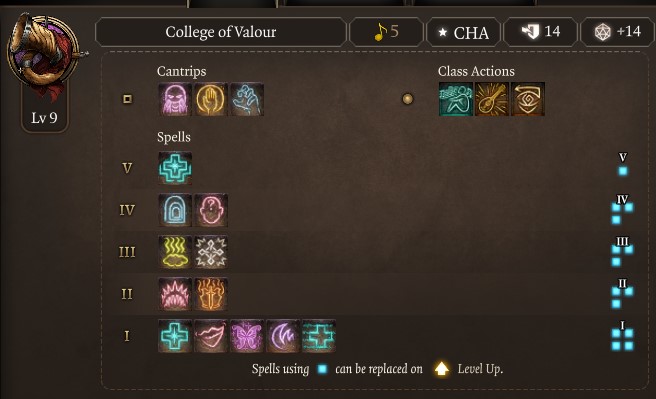Select the white glyph level III spell
Screen dimensions: 656x399
pyautogui.click(x=211, y=252)
